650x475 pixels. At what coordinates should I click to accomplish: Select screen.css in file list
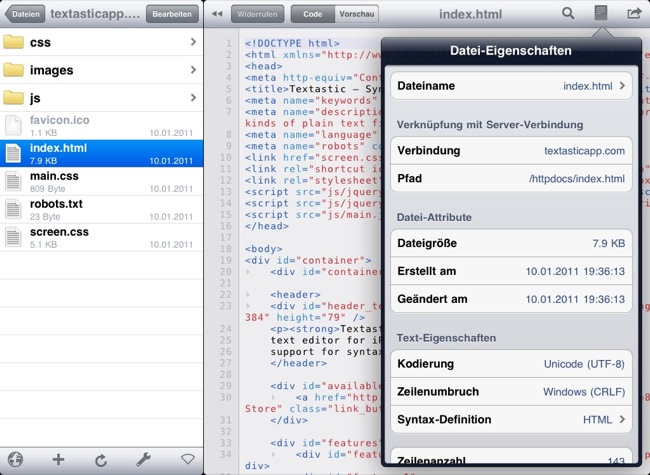coord(101,237)
